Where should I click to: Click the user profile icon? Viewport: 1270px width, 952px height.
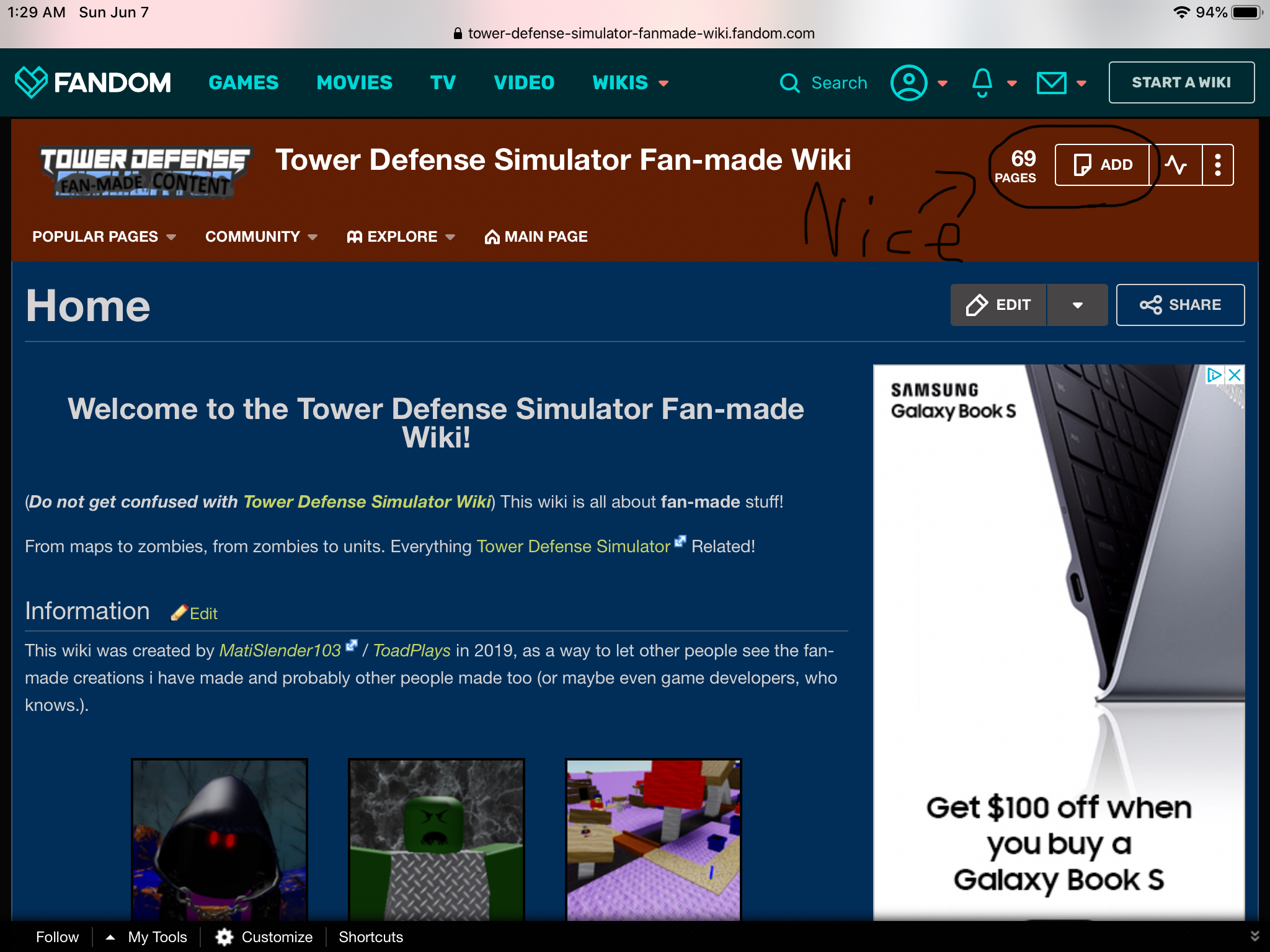pos(907,82)
